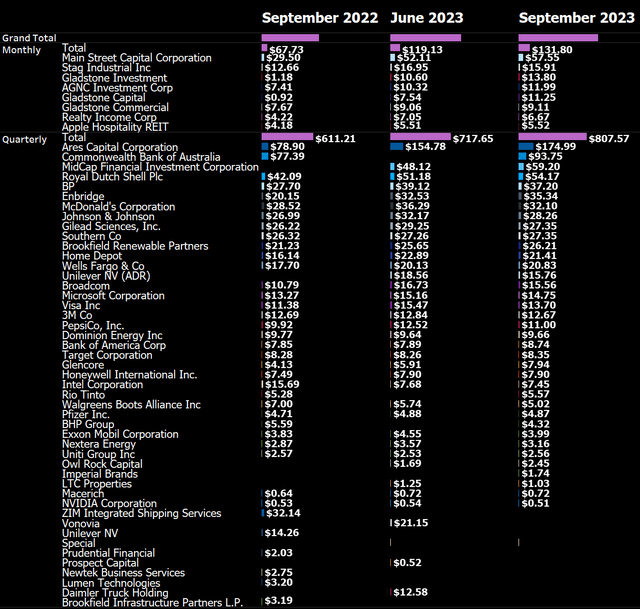Click the Home Depot label
This screenshot has height=609, width=640.
pyautogui.click(x=92, y=256)
